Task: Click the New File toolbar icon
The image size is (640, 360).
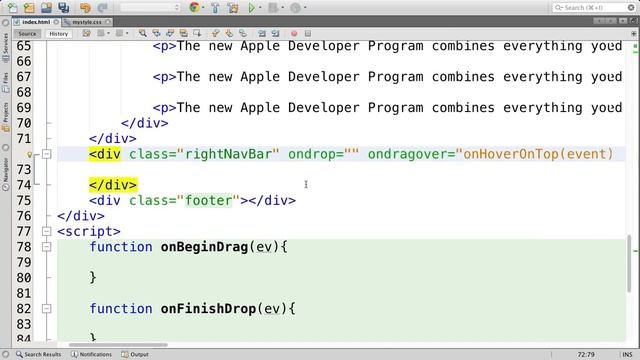Action: (12, 7)
